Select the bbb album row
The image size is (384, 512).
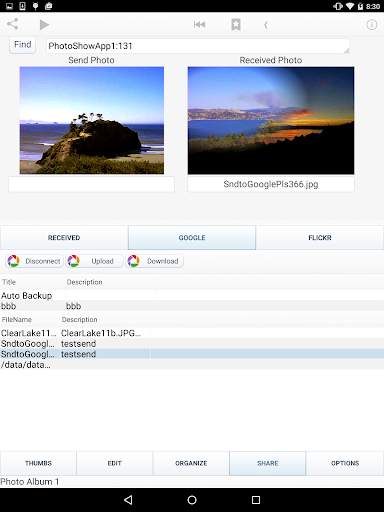pos(192,306)
